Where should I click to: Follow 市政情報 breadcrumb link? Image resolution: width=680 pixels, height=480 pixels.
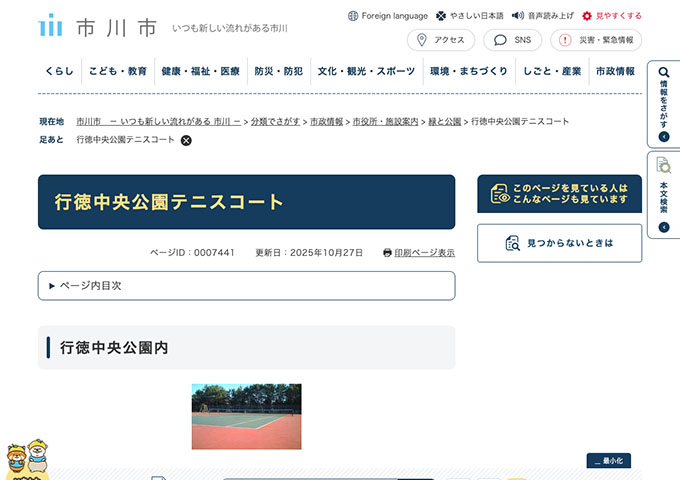(x=327, y=122)
